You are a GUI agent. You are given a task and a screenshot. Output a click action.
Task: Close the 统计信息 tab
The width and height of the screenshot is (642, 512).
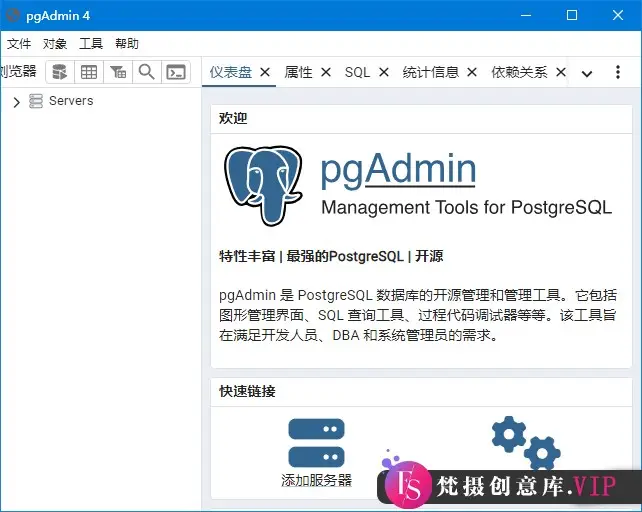click(472, 72)
